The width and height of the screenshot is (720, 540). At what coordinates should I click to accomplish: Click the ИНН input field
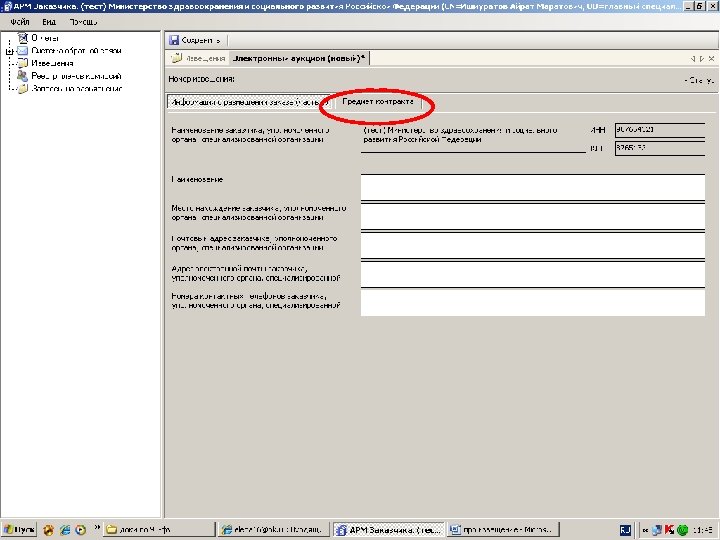[x=660, y=130]
